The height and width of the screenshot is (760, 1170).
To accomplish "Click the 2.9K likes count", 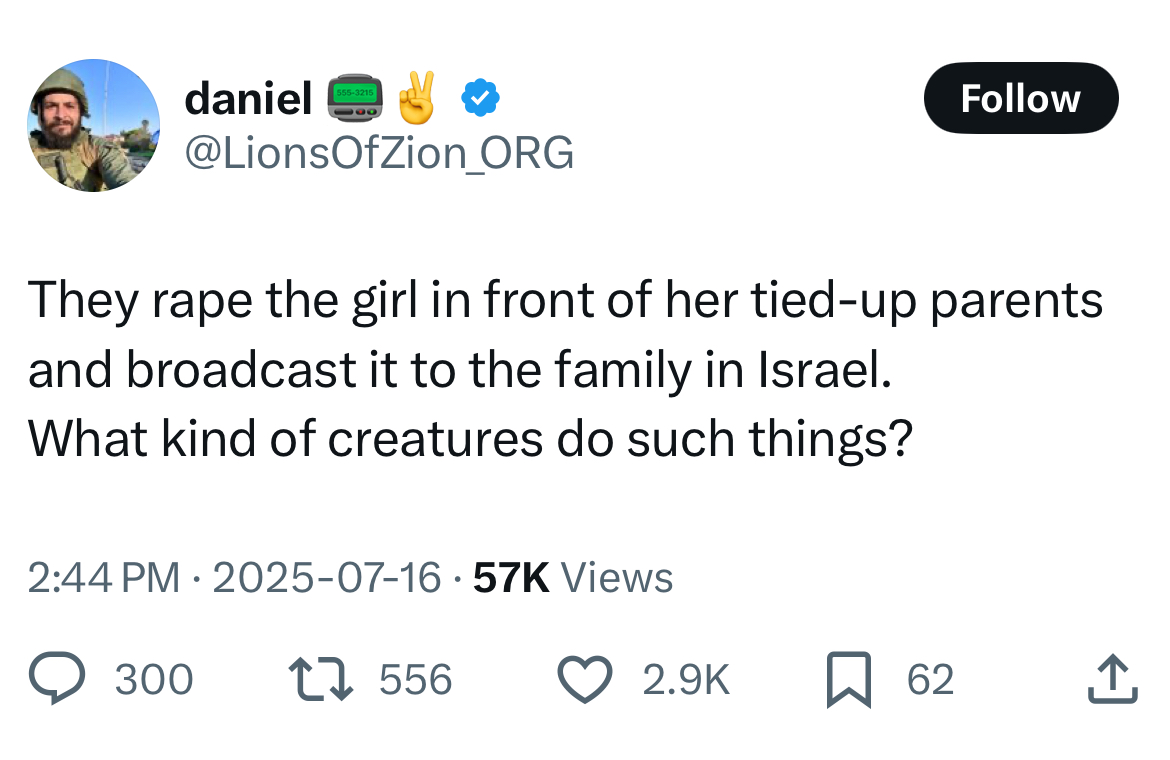I will (686, 679).
